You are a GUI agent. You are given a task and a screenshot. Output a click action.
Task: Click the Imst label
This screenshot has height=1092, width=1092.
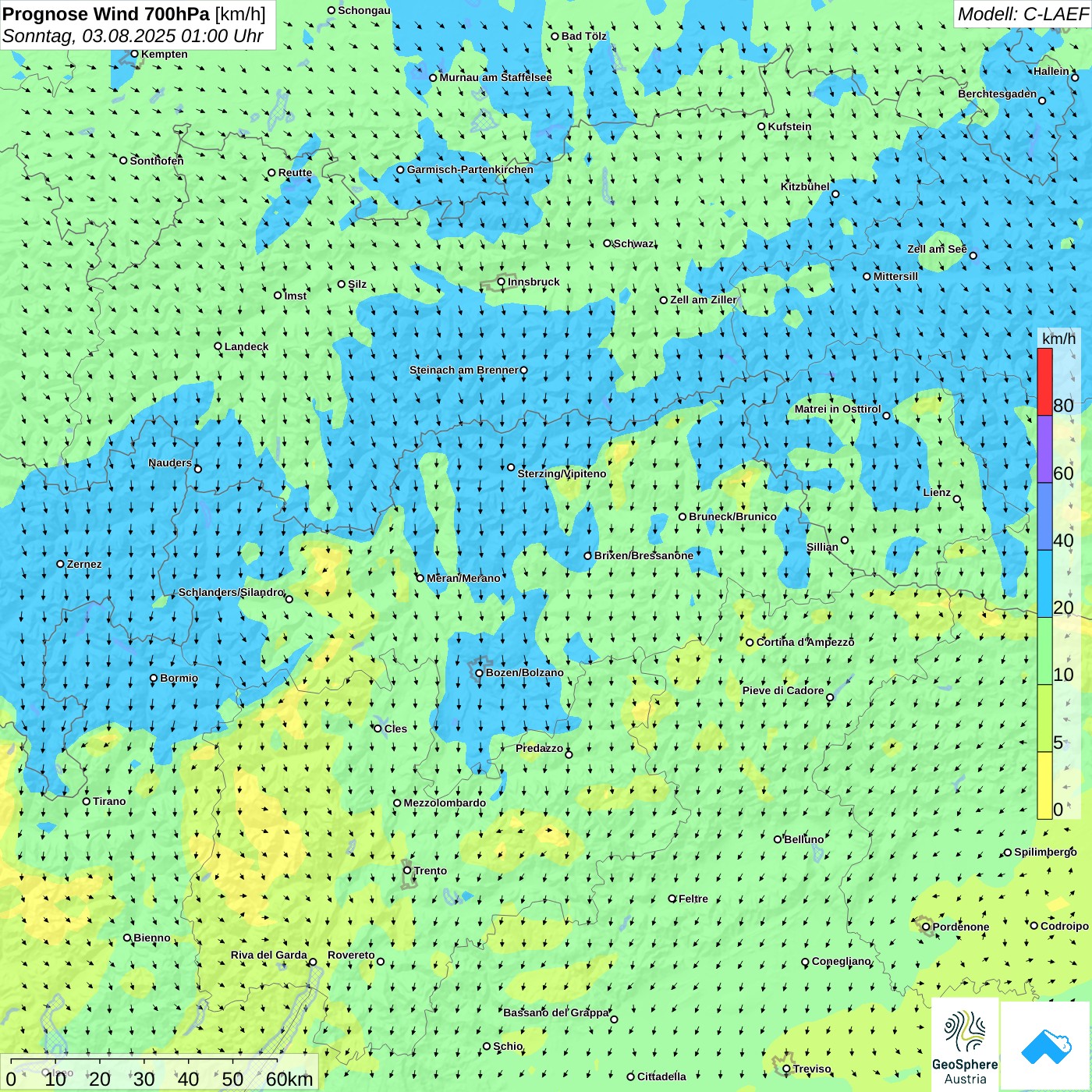[296, 296]
